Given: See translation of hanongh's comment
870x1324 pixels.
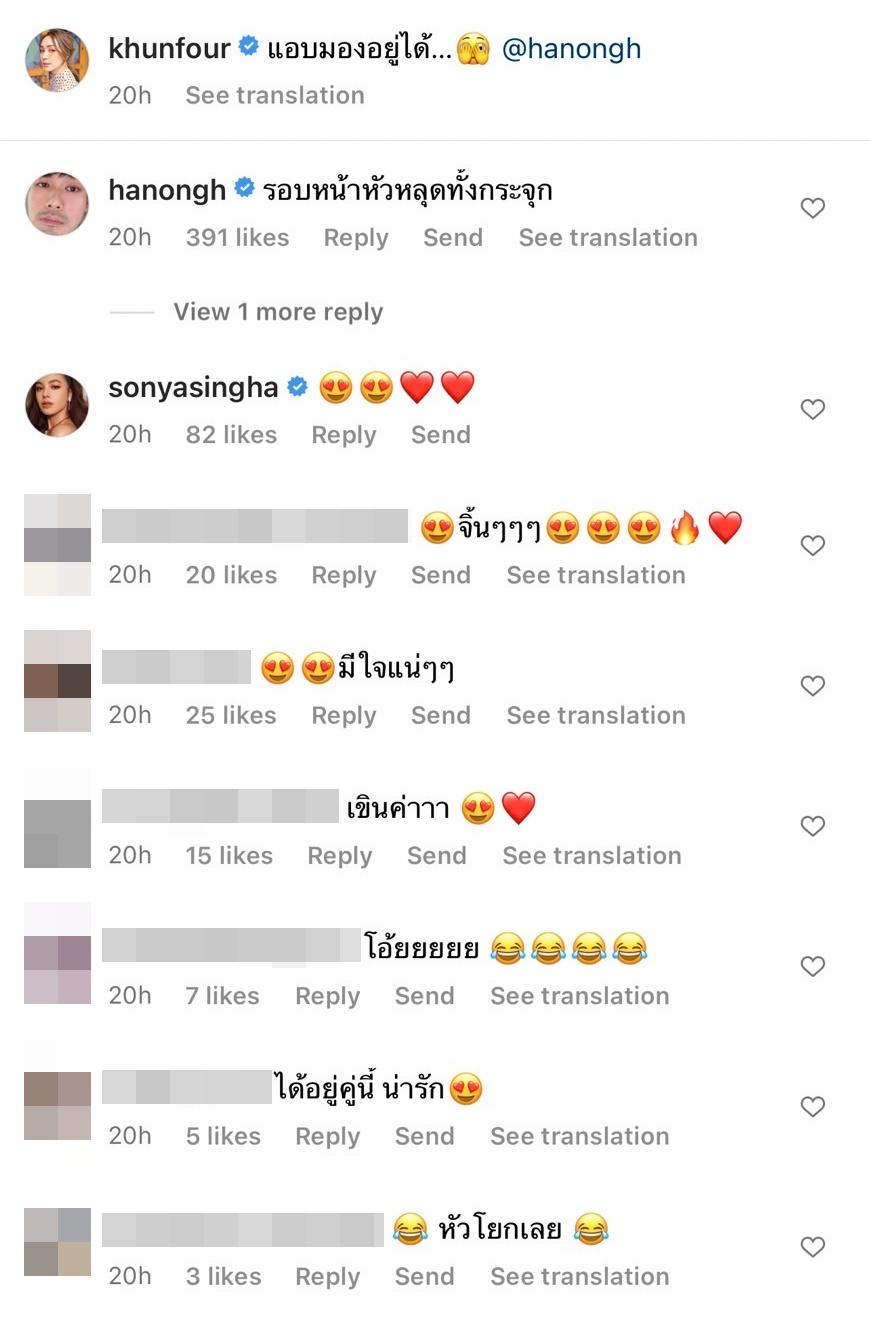Looking at the screenshot, I should click(x=608, y=238).
